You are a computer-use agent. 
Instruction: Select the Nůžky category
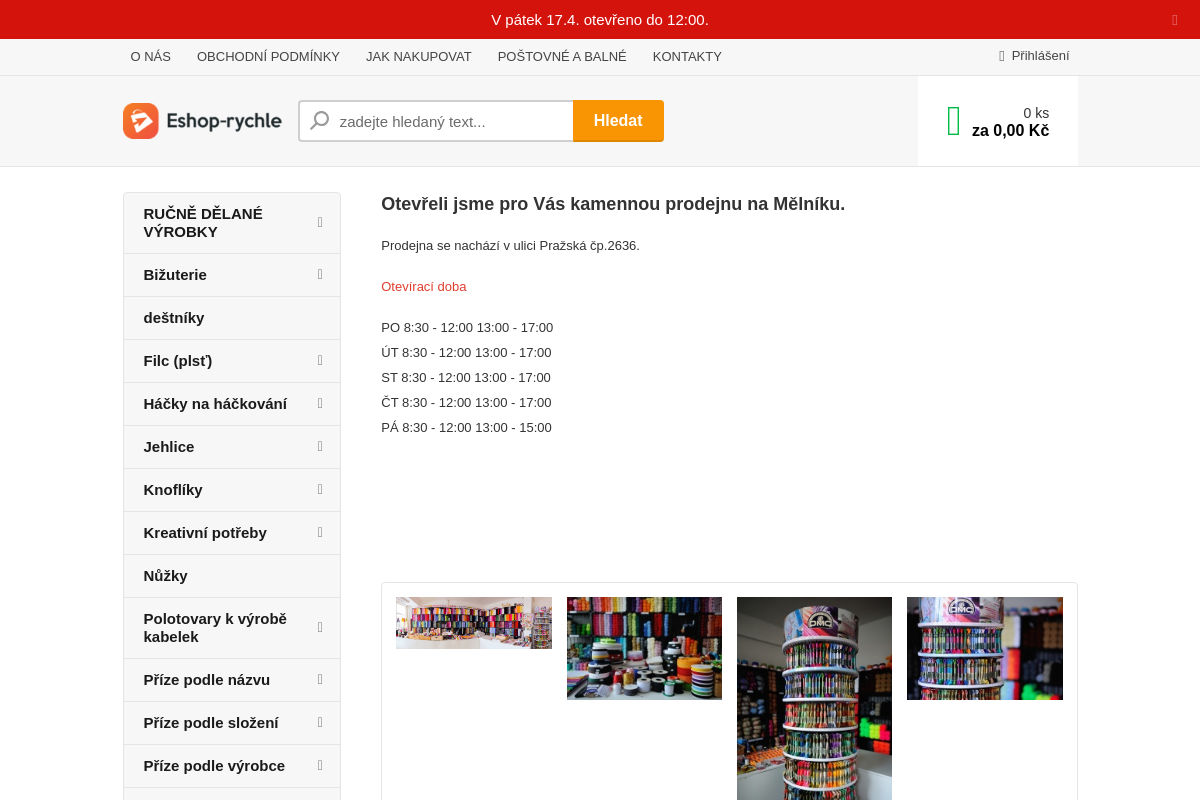click(x=166, y=575)
